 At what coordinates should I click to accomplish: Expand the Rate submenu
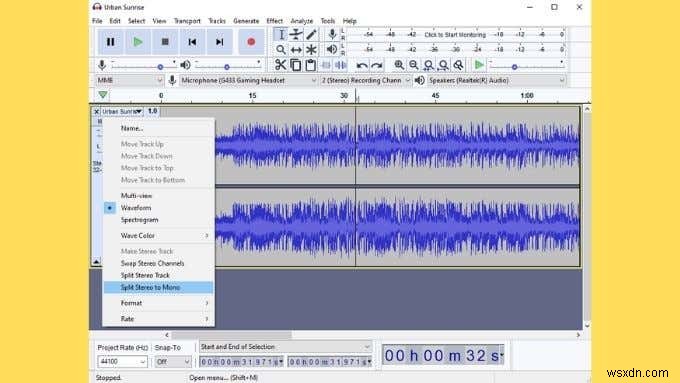[x=158, y=318]
